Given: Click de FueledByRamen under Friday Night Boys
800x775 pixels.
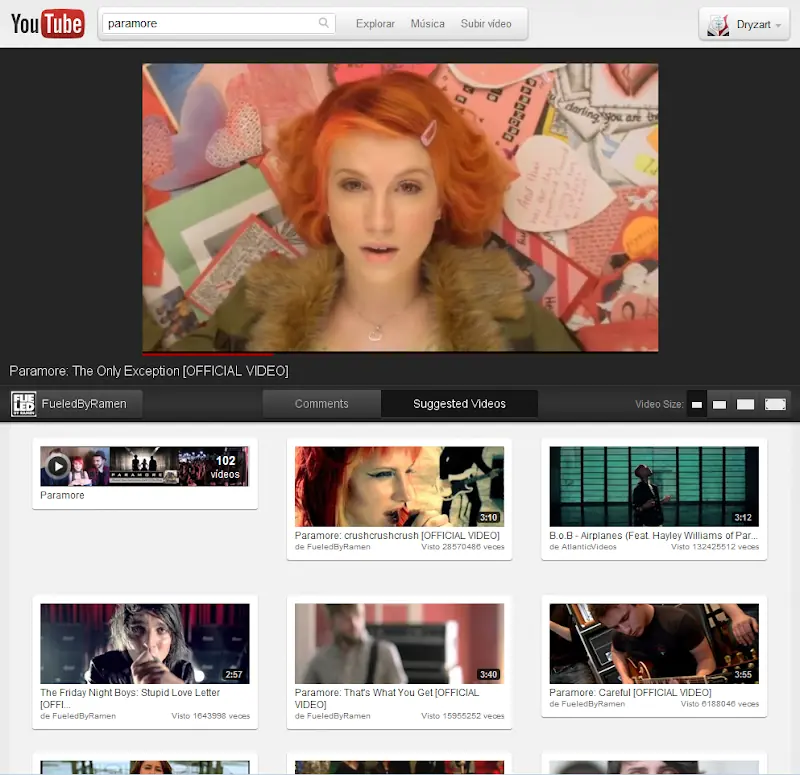Looking at the screenshot, I should (78, 716).
